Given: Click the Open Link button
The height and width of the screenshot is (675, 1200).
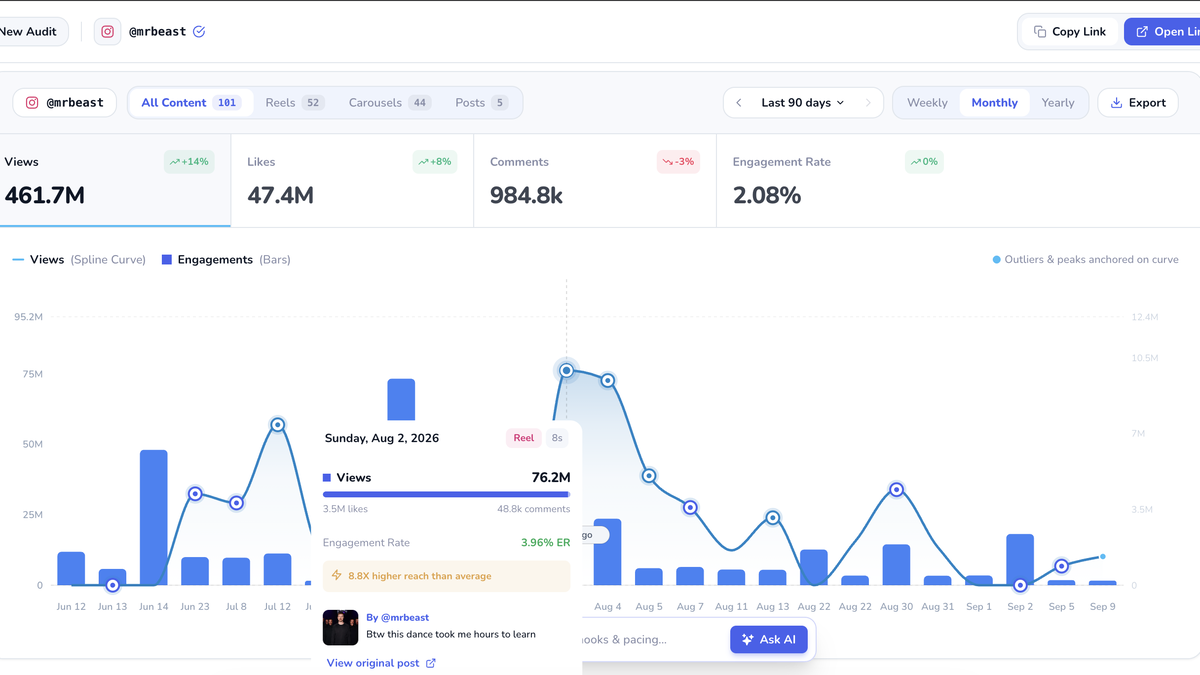Looking at the screenshot, I should click(1164, 32).
